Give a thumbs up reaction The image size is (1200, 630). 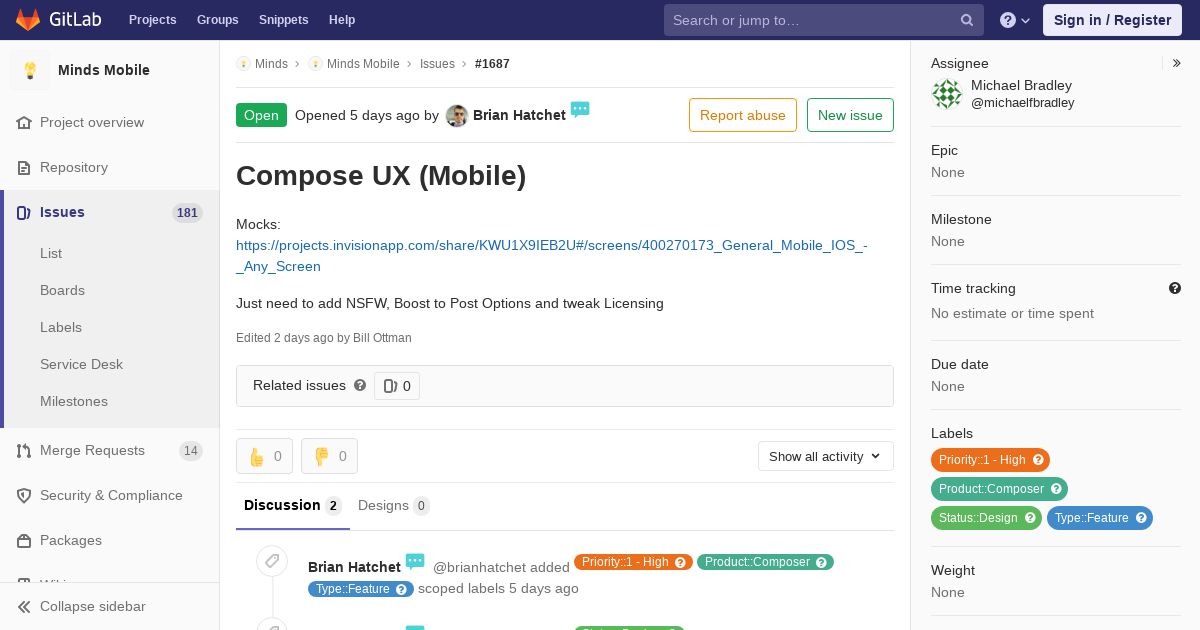pos(264,456)
